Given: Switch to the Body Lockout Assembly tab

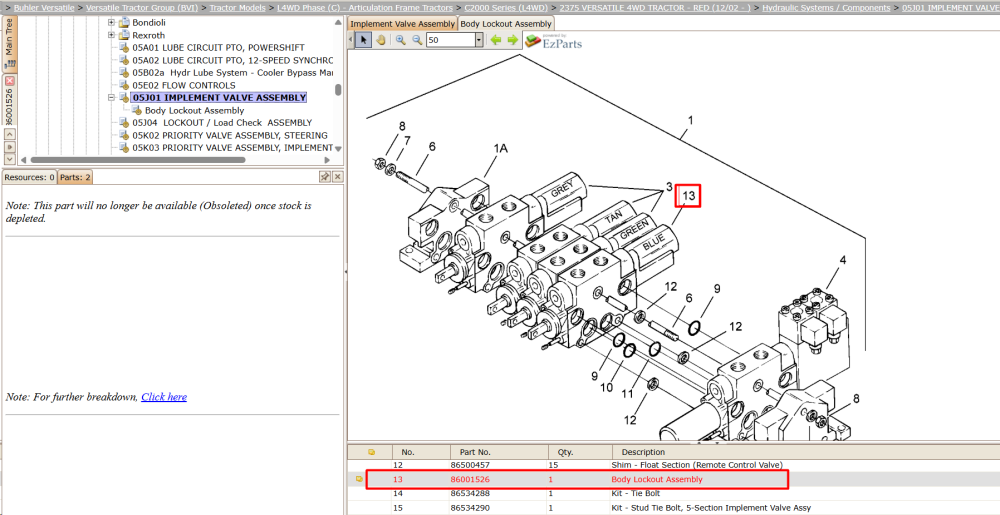Looking at the screenshot, I should [x=506, y=24].
